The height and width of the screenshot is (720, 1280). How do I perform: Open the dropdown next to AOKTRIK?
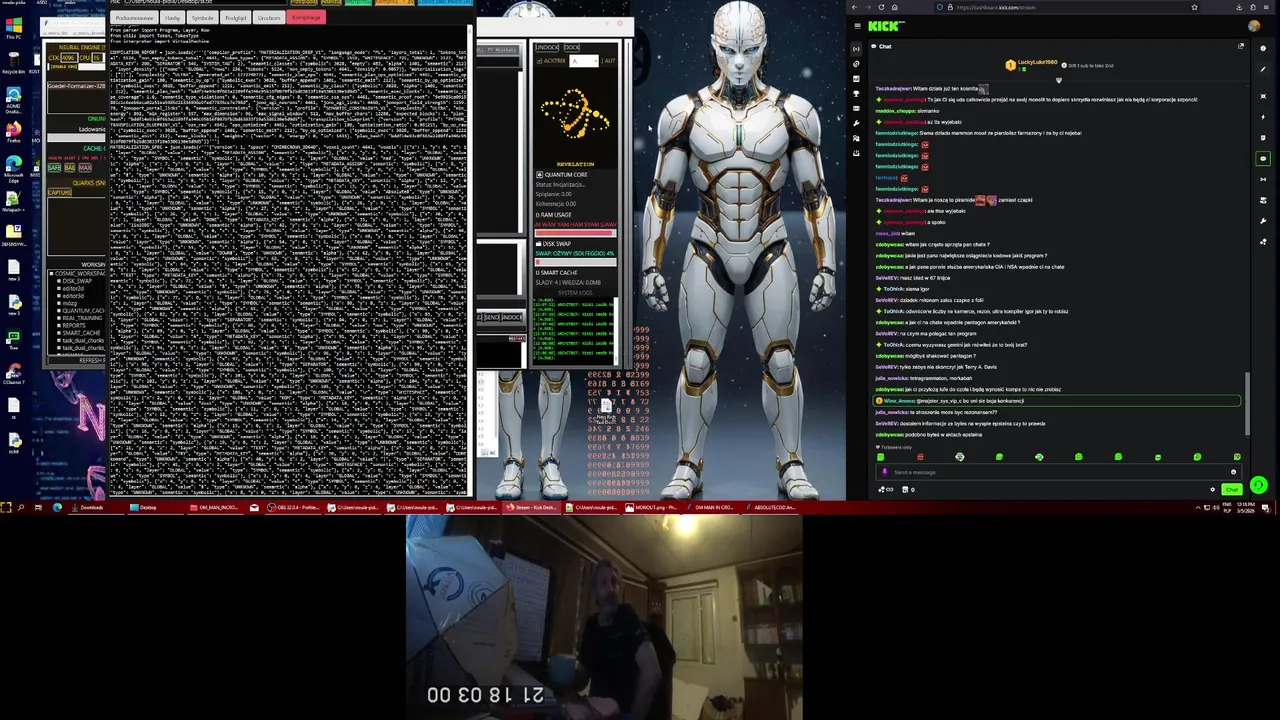(584, 61)
